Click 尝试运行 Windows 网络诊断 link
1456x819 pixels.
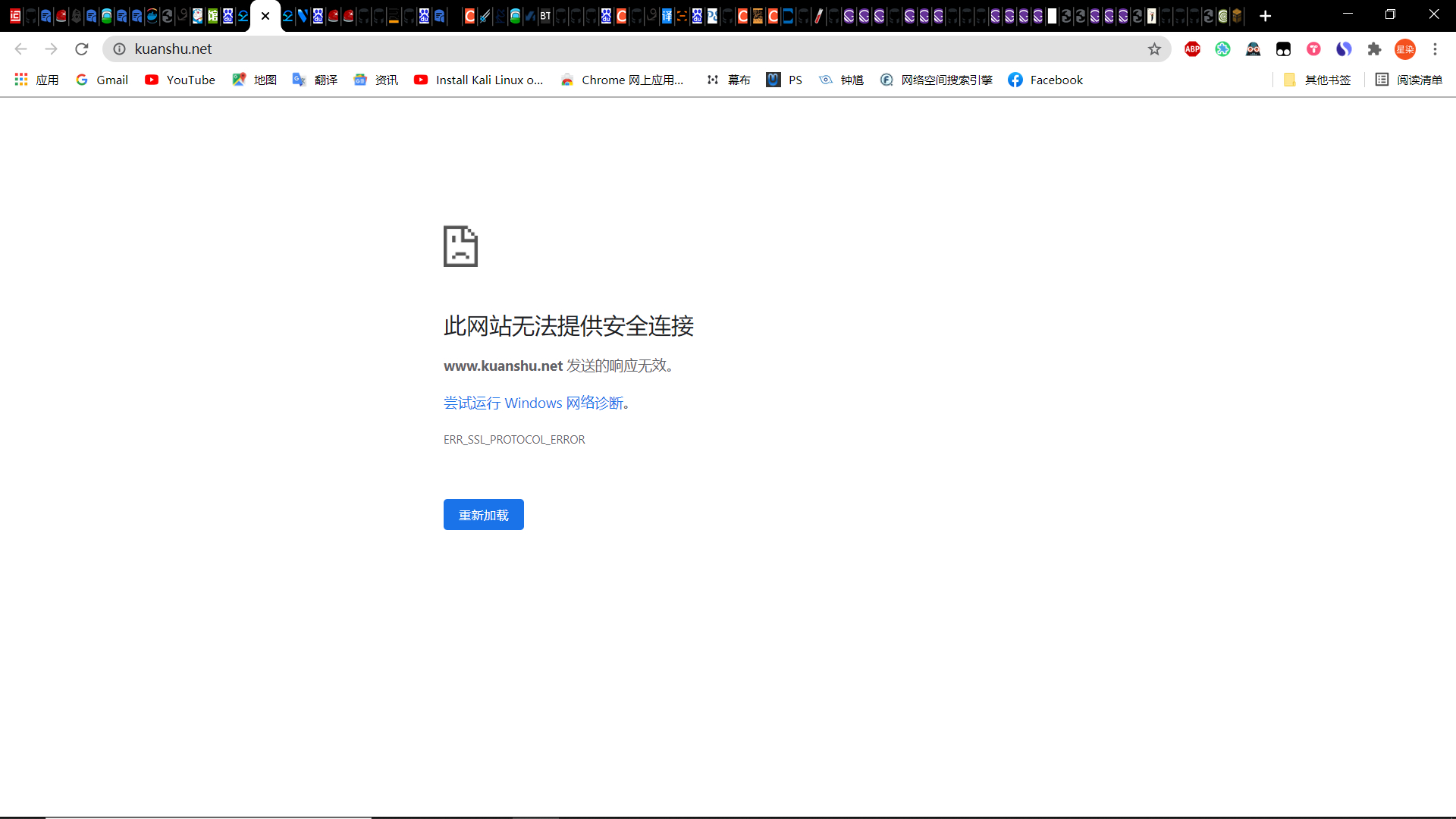(x=533, y=403)
